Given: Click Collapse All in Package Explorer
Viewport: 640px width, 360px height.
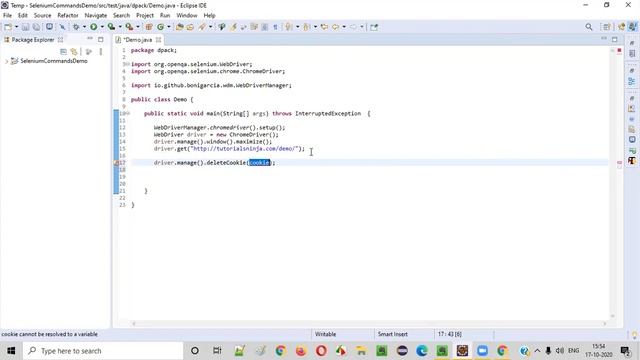Looking at the screenshot, I should [63, 52].
